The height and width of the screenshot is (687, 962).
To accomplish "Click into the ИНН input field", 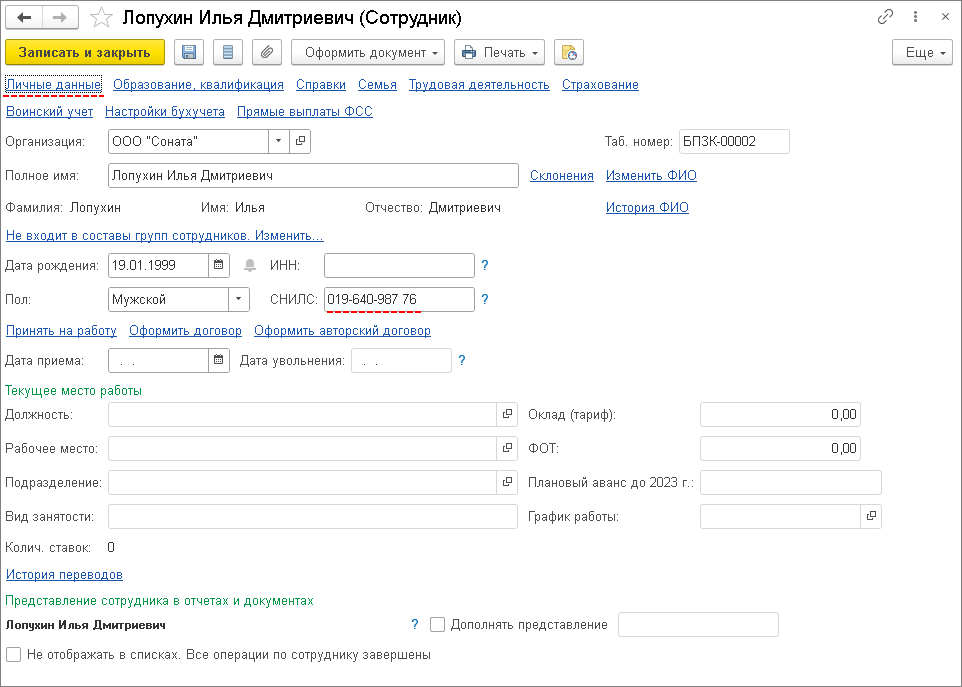I will (x=399, y=265).
